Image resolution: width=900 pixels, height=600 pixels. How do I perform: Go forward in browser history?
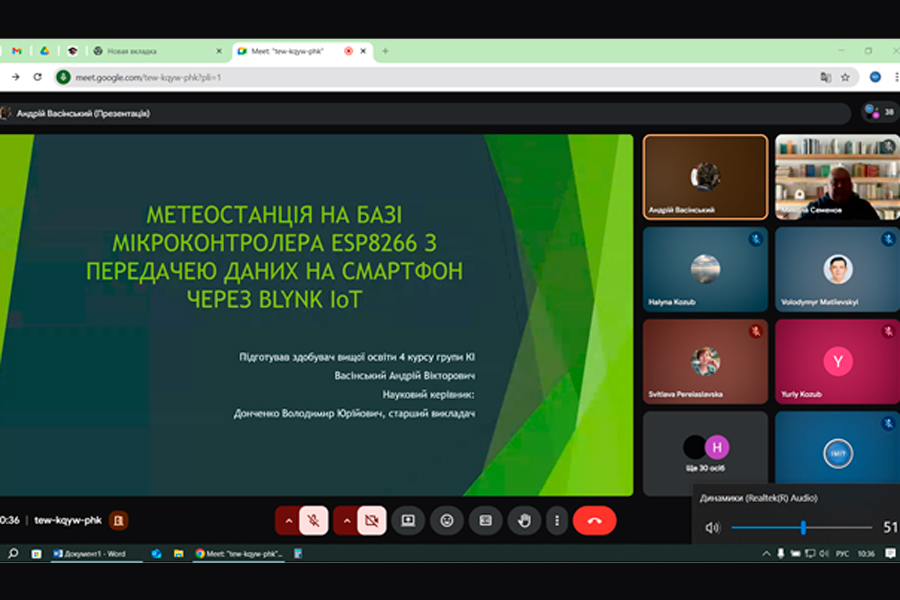[x=15, y=77]
